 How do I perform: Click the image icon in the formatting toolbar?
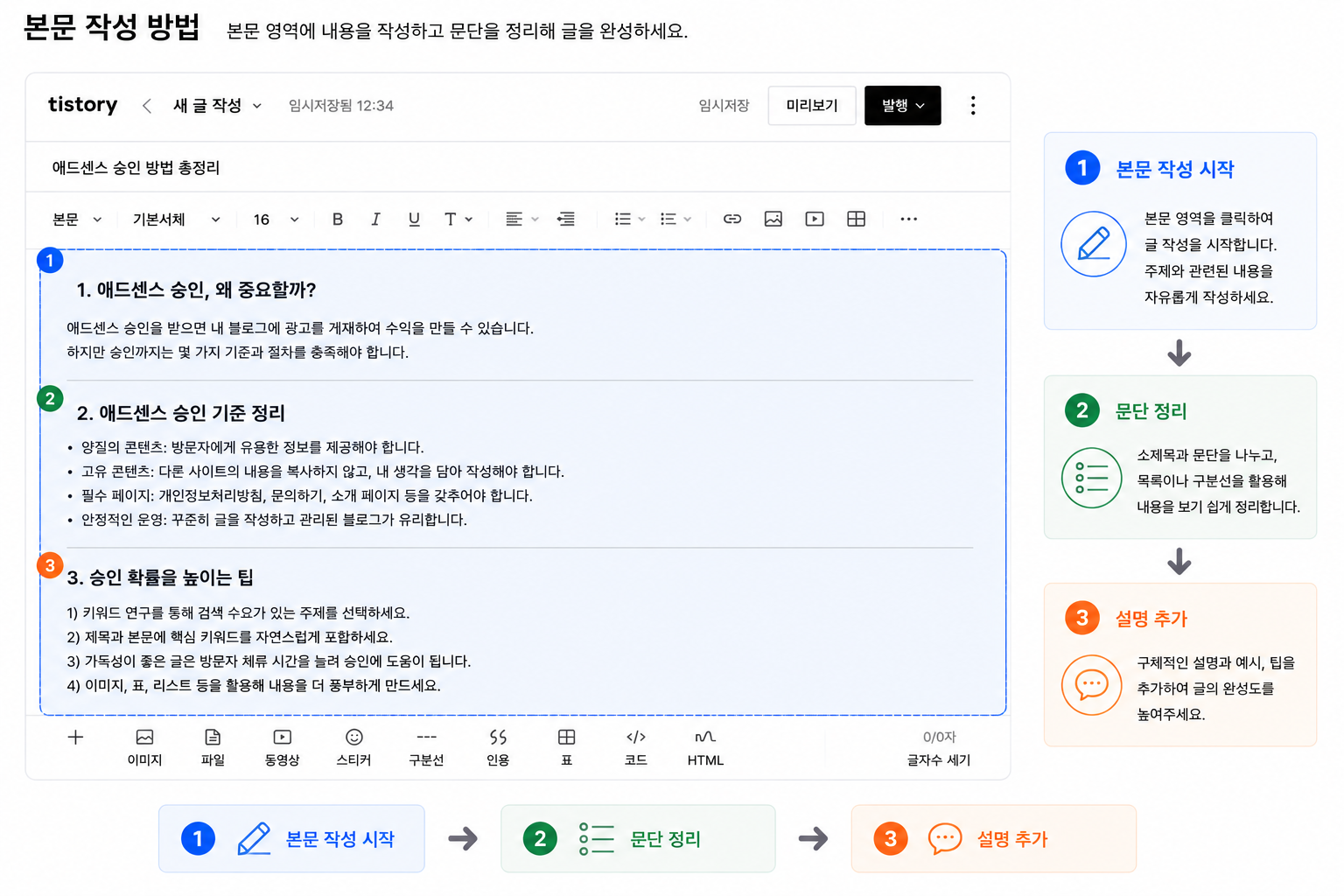coord(773,219)
